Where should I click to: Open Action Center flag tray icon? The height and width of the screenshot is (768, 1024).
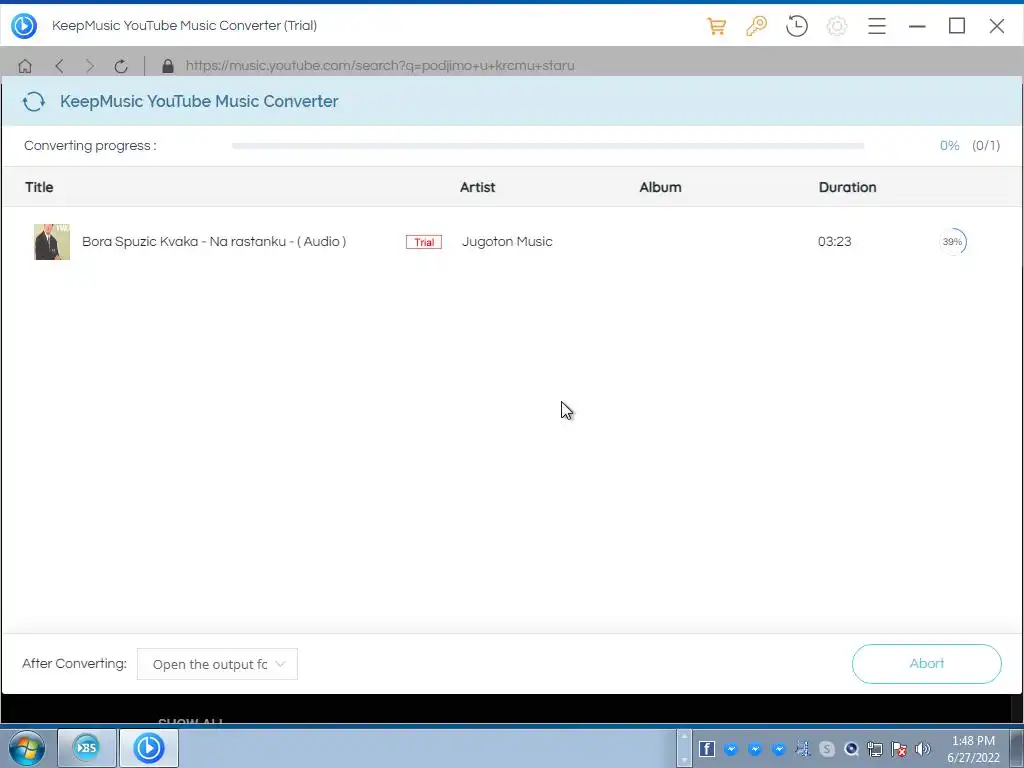(899, 749)
